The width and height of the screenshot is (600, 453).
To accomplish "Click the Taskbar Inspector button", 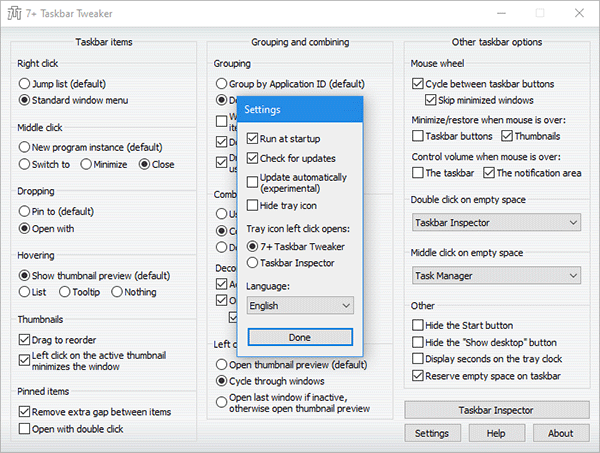I will click(x=496, y=410).
